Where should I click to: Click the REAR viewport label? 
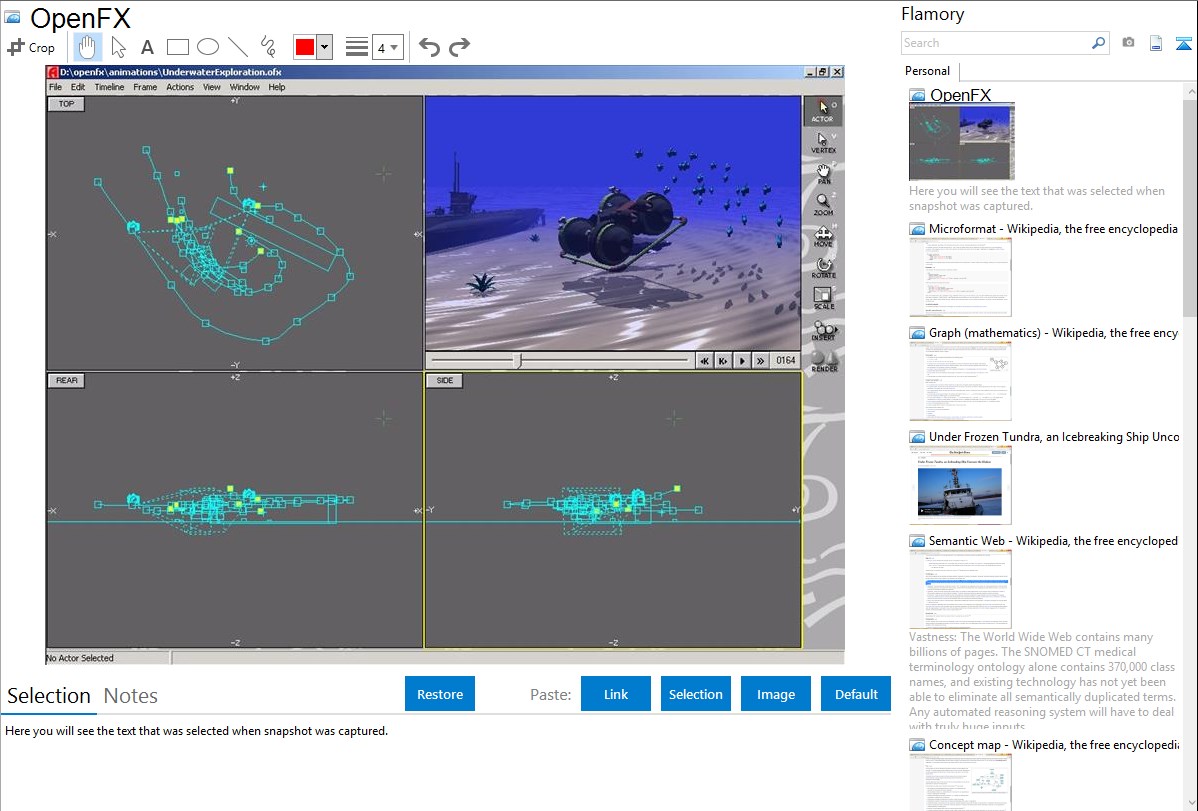click(66, 380)
